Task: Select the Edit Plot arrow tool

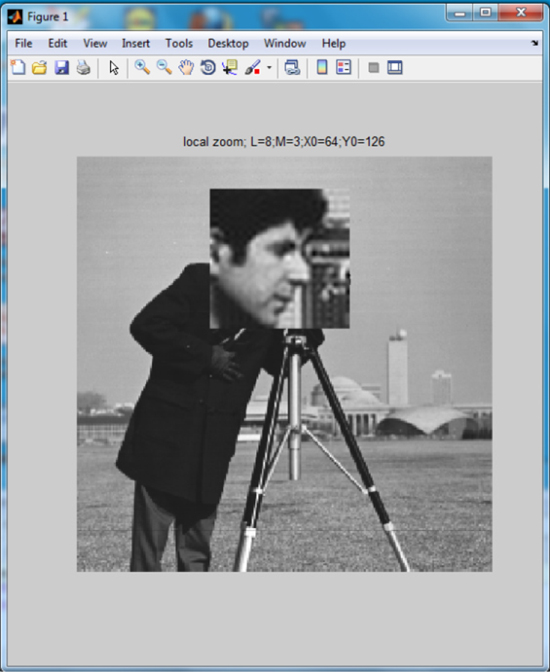Action: (114, 68)
